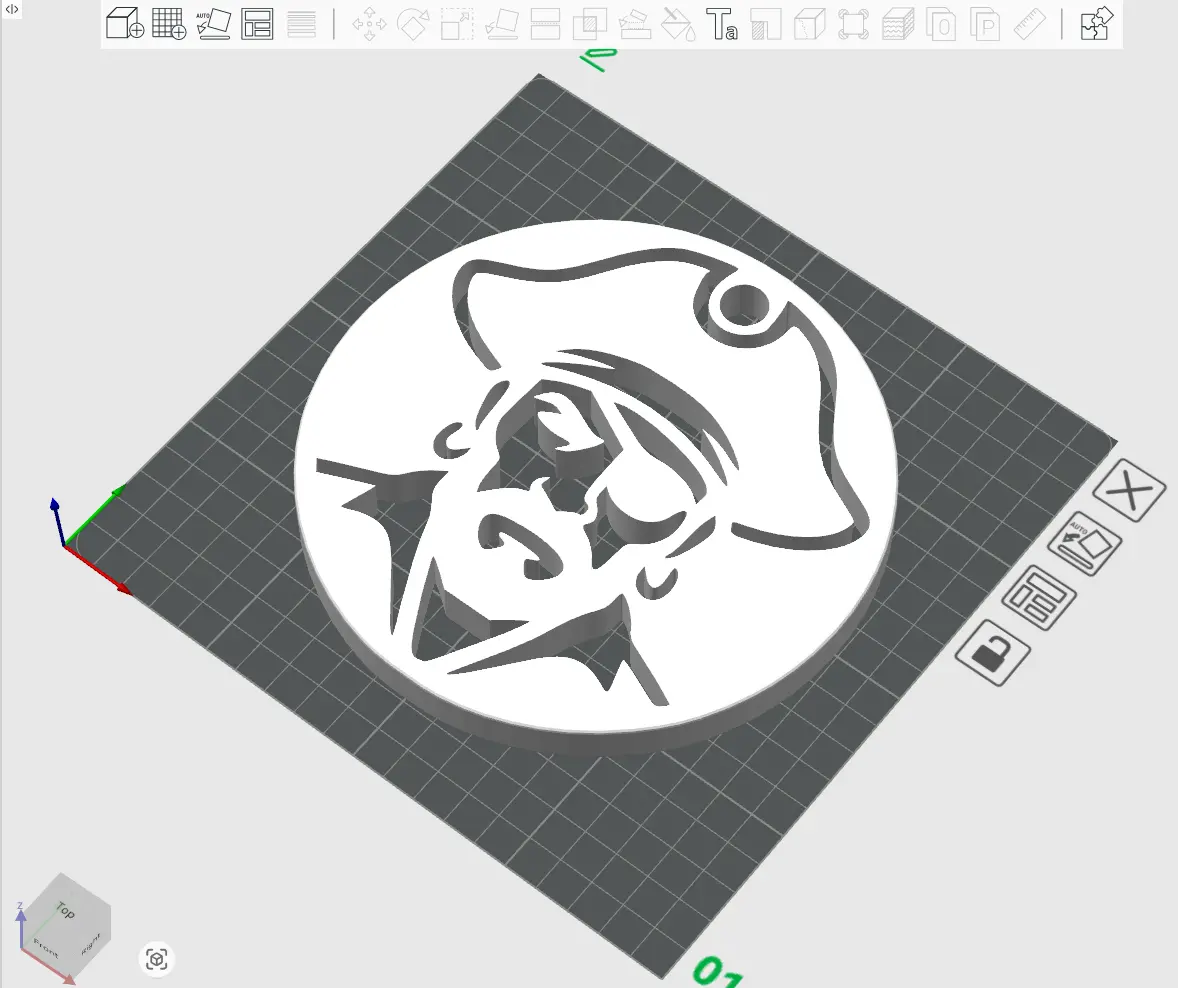The width and height of the screenshot is (1178, 988).
Task: Open the Cut tool
Action: [x=545, y=24]
